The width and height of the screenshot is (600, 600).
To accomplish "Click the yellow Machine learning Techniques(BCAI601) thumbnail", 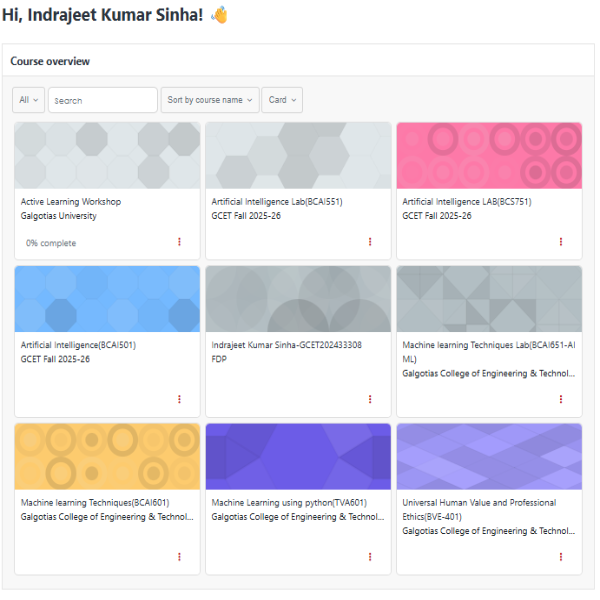I will pos(107,456).
